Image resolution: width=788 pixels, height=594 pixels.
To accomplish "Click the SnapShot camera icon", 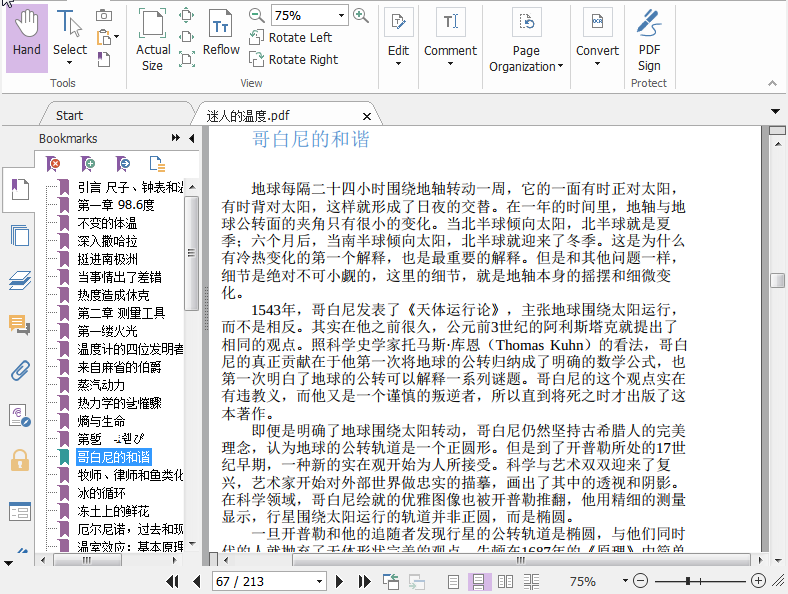I will click(104, 15).
